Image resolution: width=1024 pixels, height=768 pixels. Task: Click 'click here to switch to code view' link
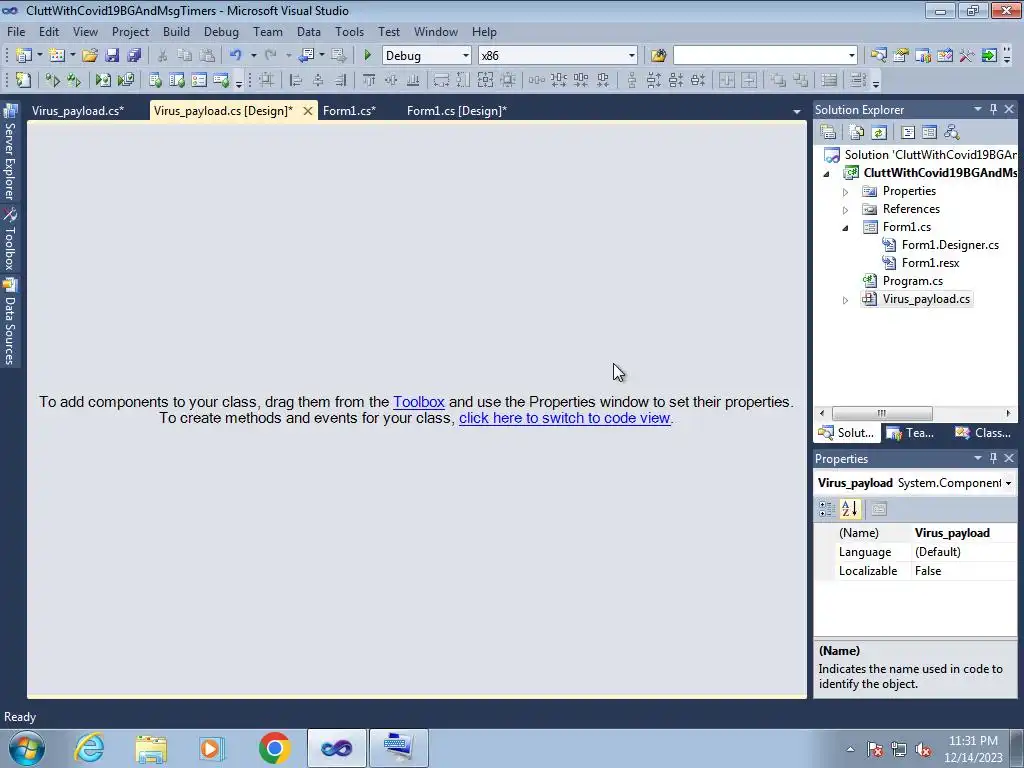pyautogui.click(x=565, y=418)
